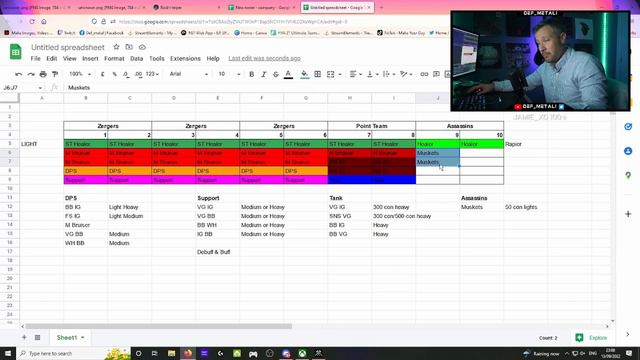Open the File menu

point(36,59)
